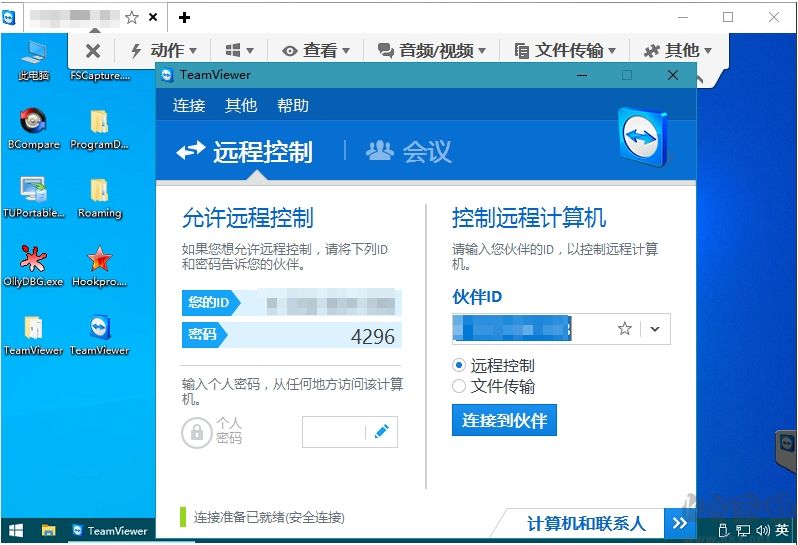Select the FSCapture desktop icon
The height and width of the screenshot is (545, 798).
[x=100, y=75]
